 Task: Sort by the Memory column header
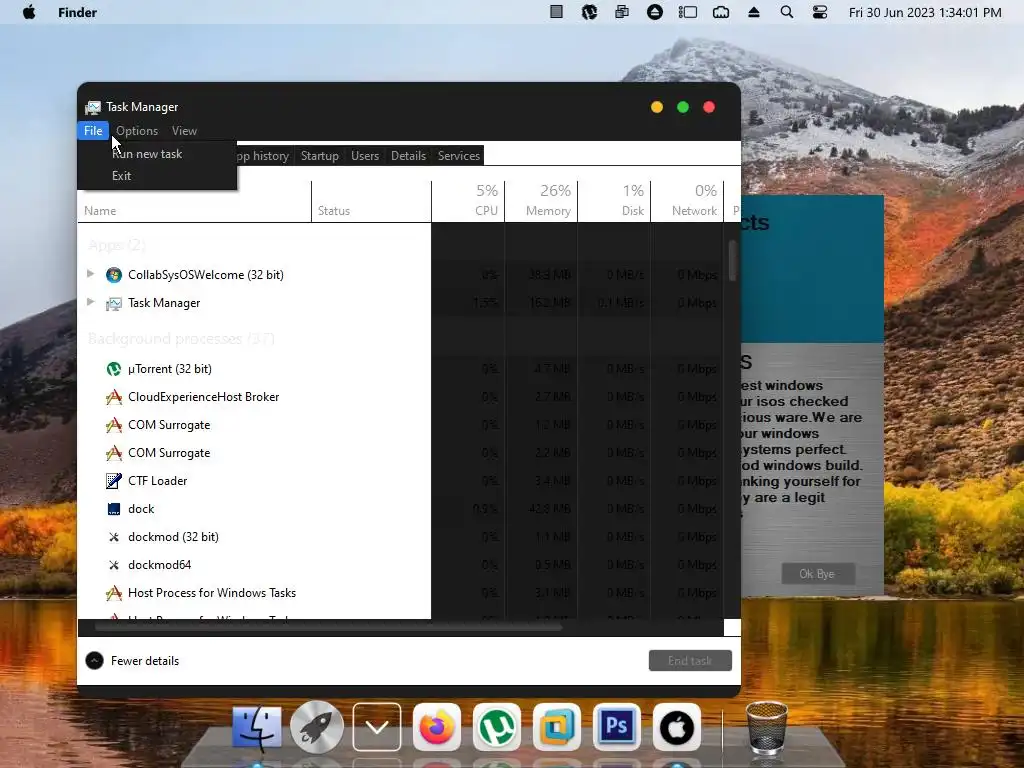click(541, 202)
